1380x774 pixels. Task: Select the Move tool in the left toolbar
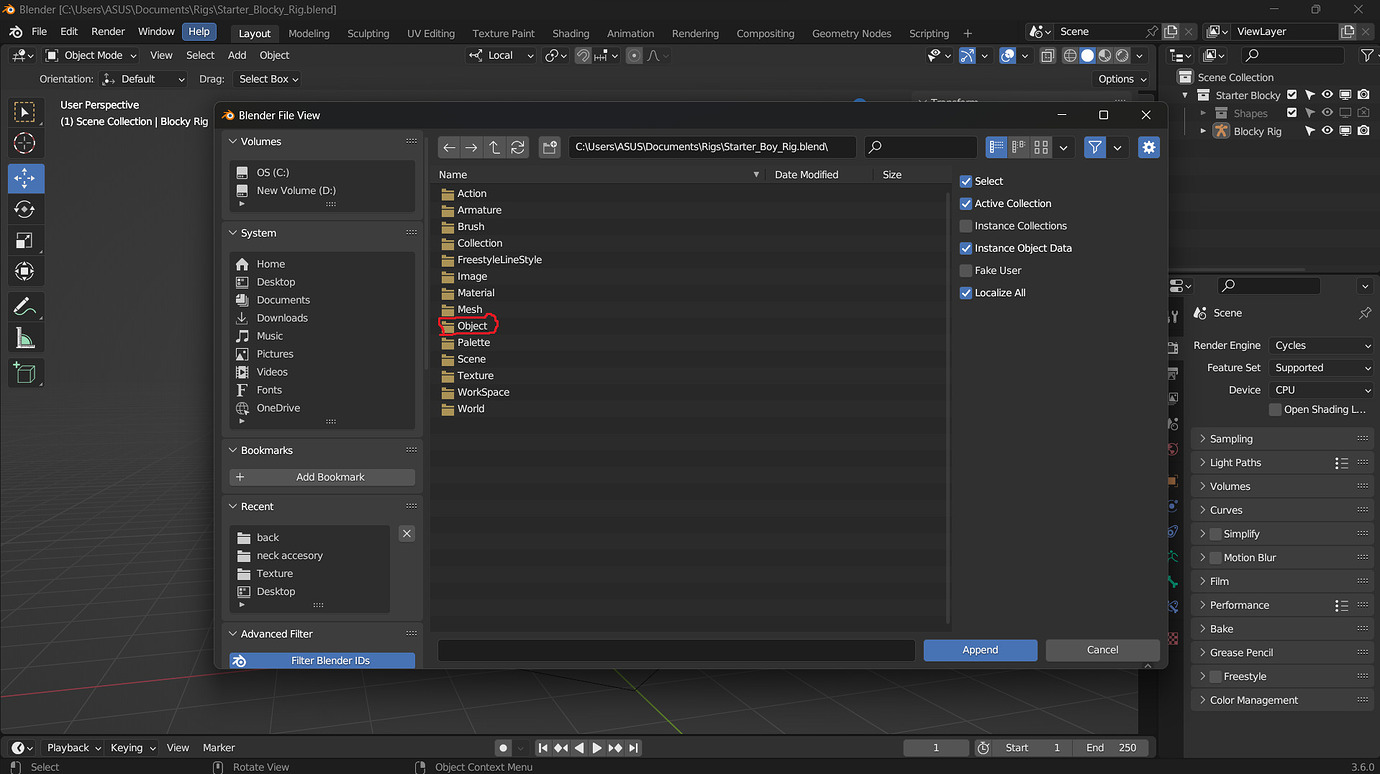click(x=25, y=179)
